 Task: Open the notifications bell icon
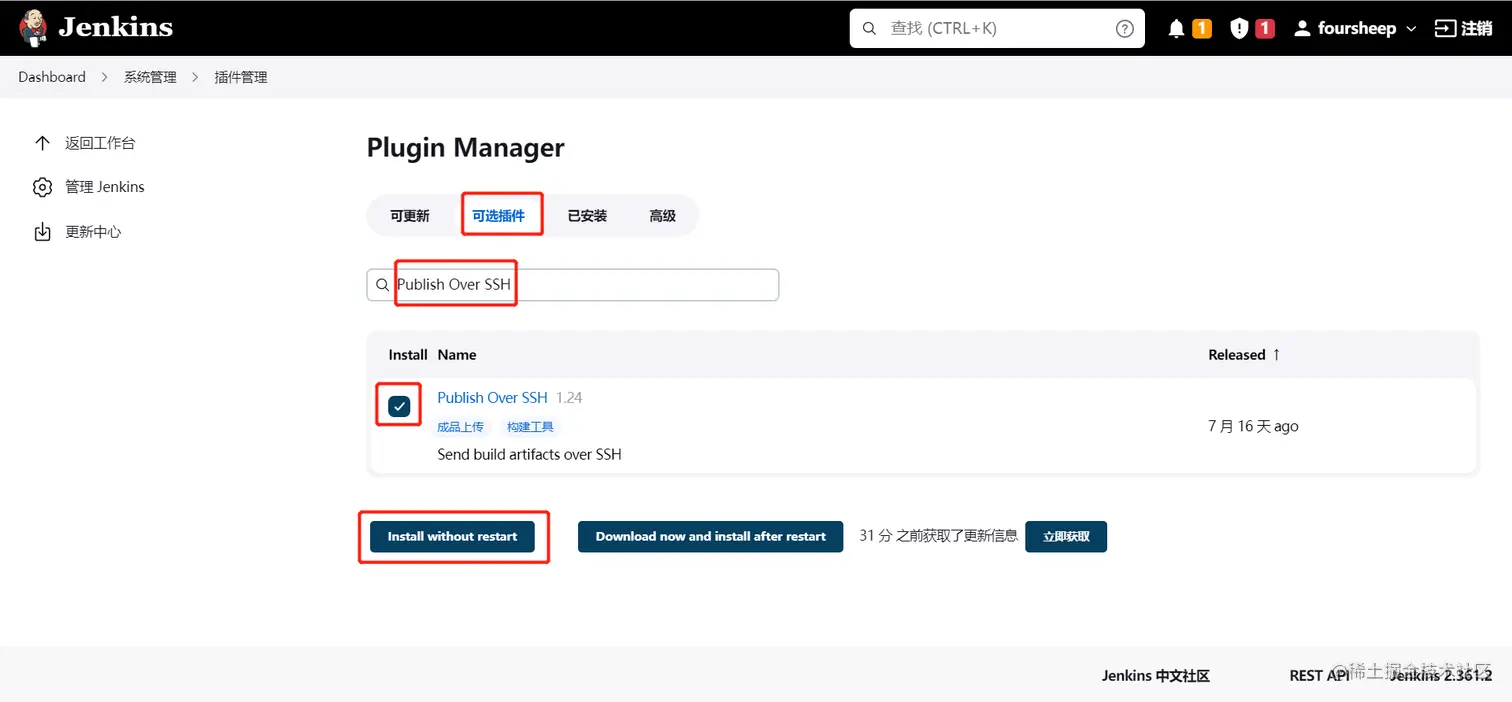click(1176, 29)
